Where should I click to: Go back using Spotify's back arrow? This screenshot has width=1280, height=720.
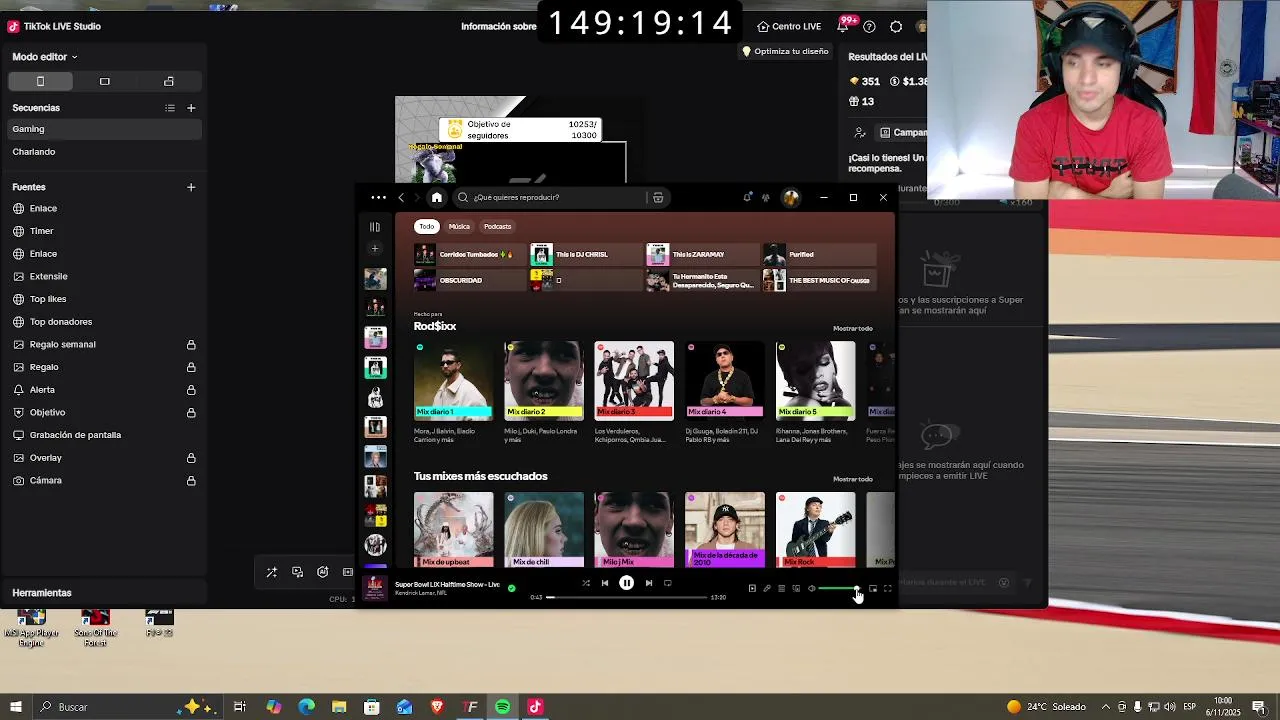pyautogui.click(x=401, y=197)
